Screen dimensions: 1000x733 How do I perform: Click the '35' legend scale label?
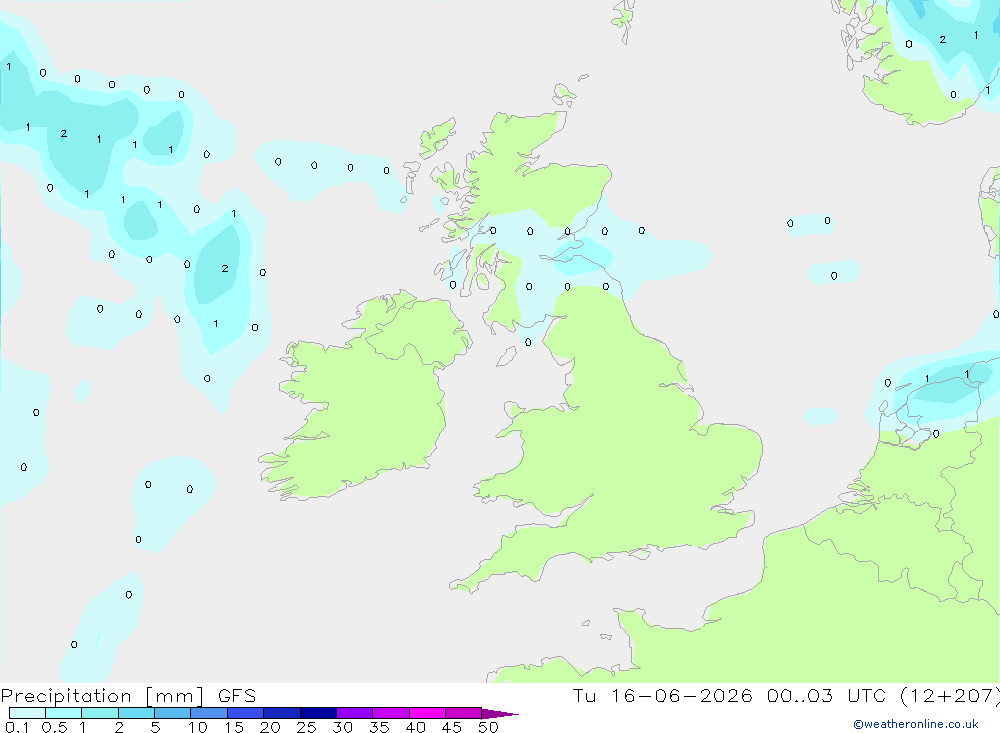coord(379,727)
